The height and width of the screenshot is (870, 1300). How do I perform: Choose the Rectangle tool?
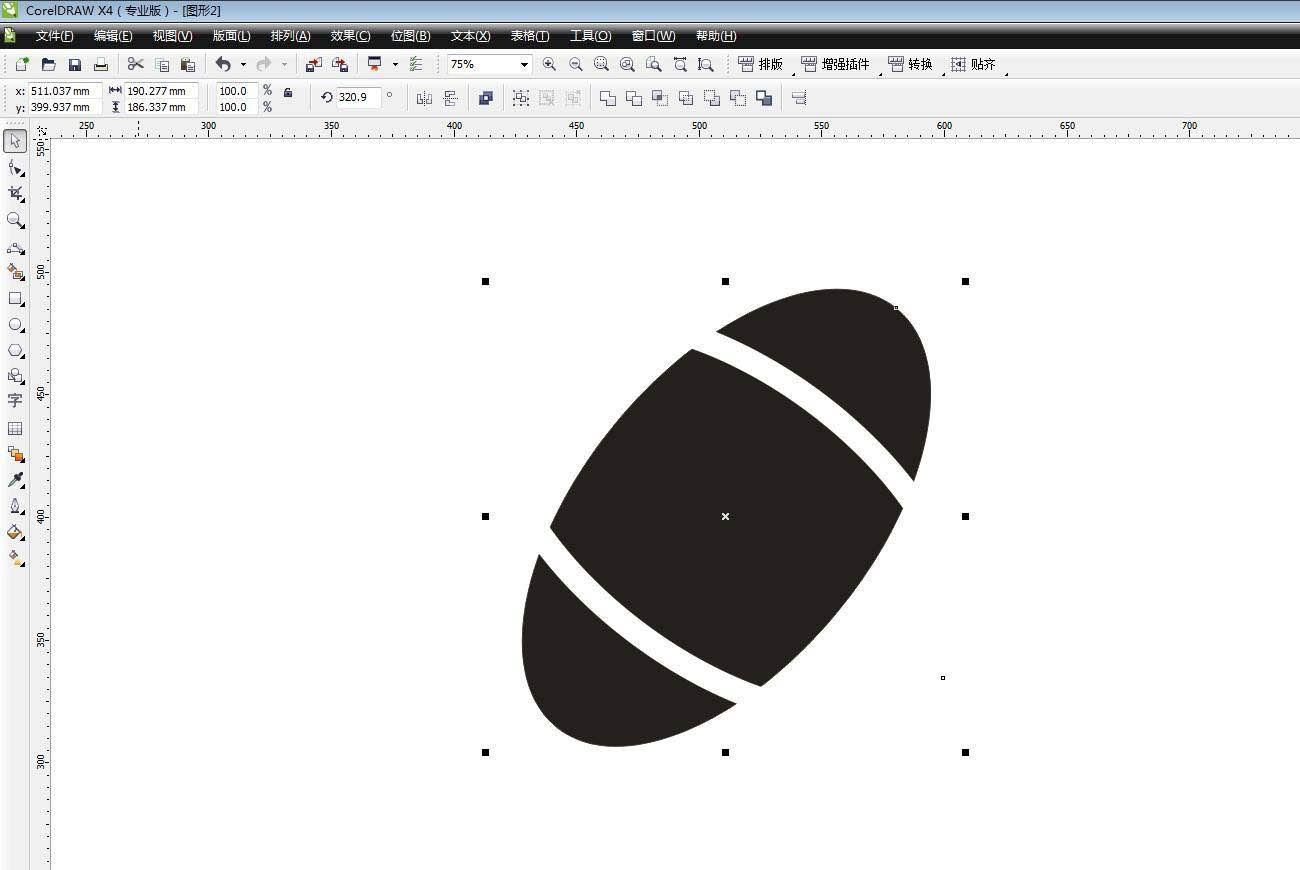click(15, 299)
